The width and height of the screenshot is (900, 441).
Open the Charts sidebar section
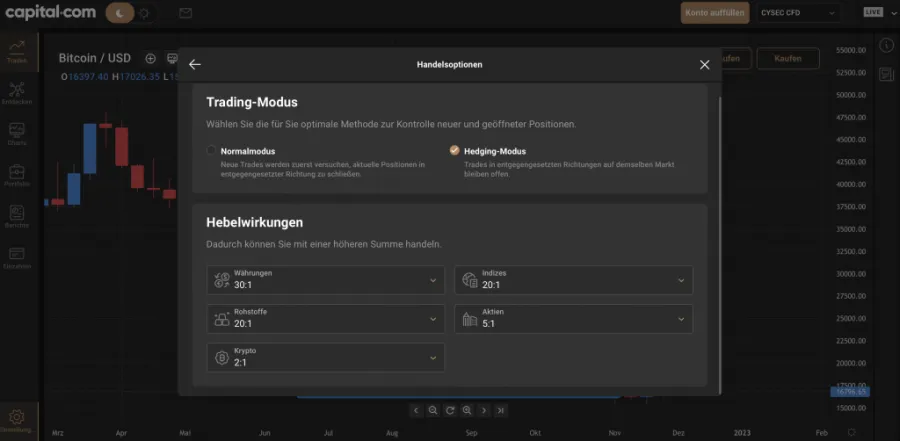[17, 134]
